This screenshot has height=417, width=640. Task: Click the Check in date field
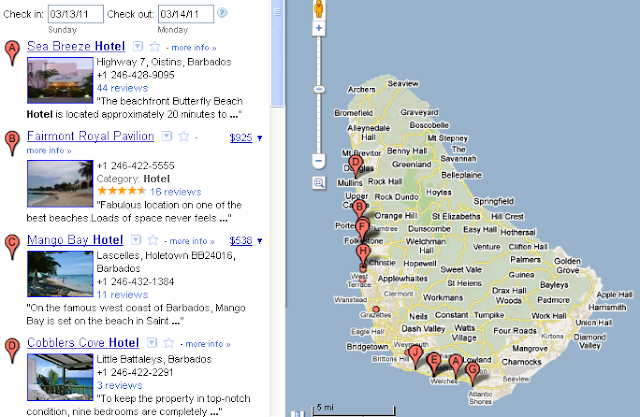(76, 14)
